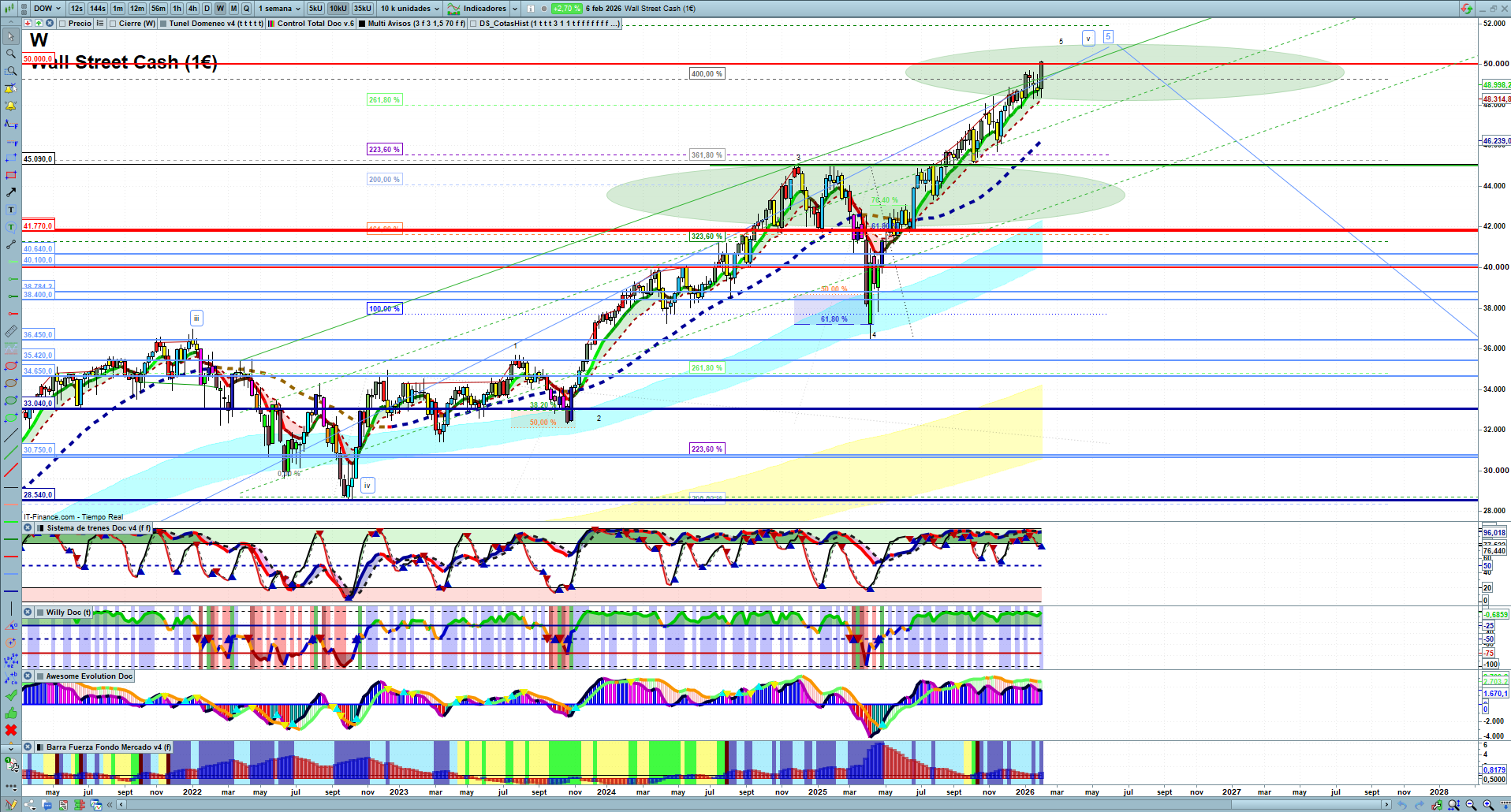Image resolution: width=1511 pixels, height=812 pixels.
Task: Open the DOW instrument dropdown
Action: coord(47,9)
